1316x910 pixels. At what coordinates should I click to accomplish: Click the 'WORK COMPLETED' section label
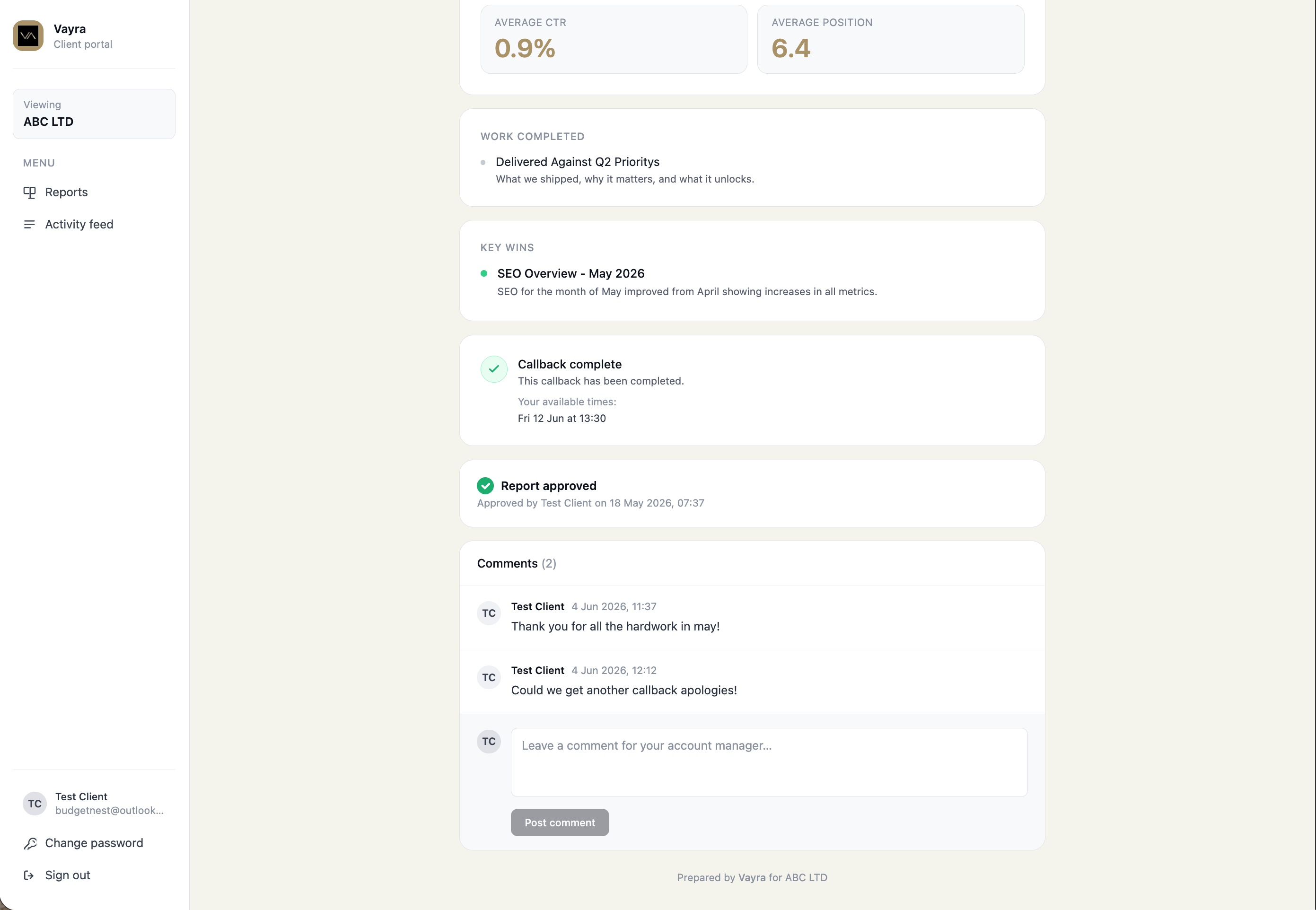click(x=532, y=136)
